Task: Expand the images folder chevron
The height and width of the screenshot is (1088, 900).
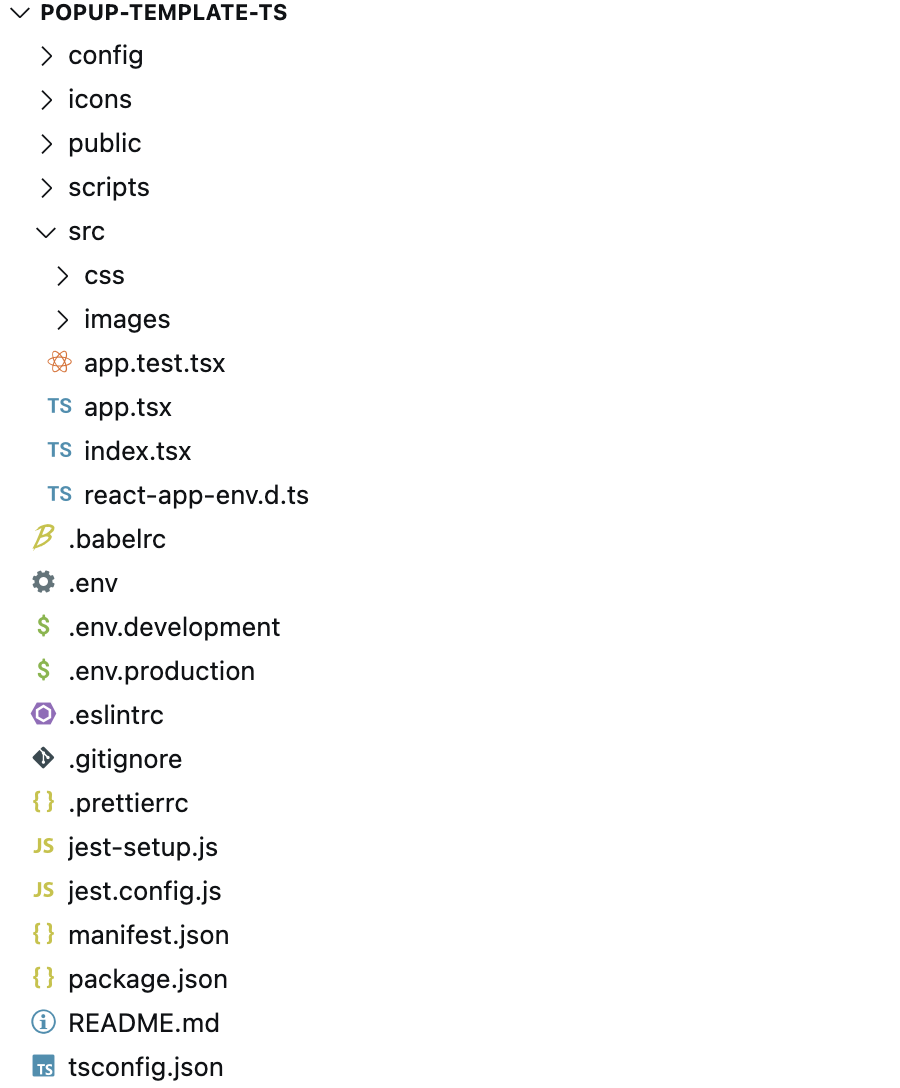Action: pos(62,320)
